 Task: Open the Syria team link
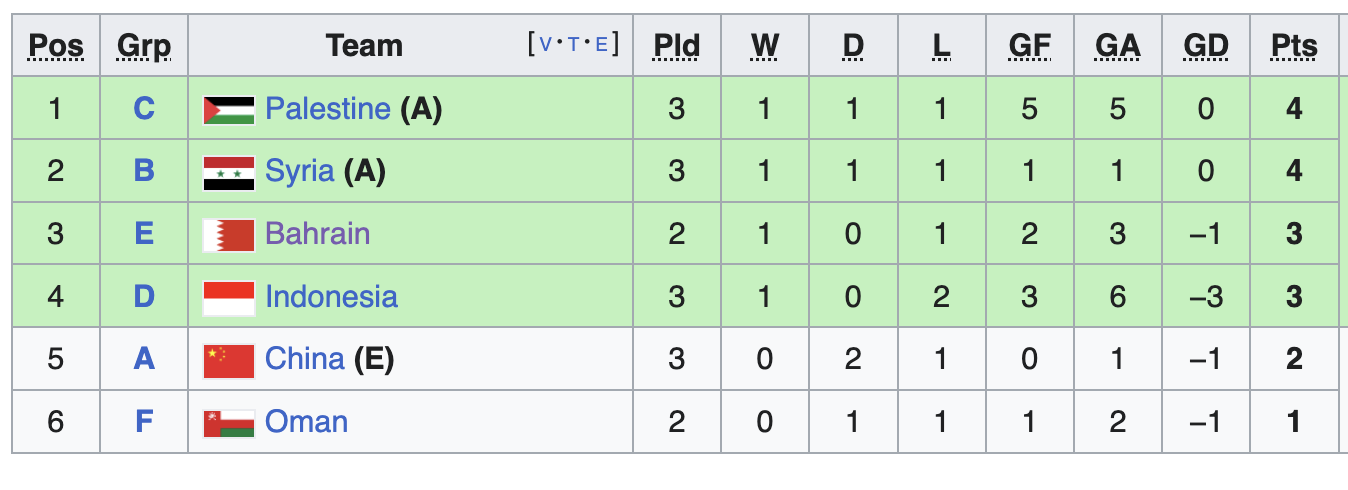(x=299, y=171)
